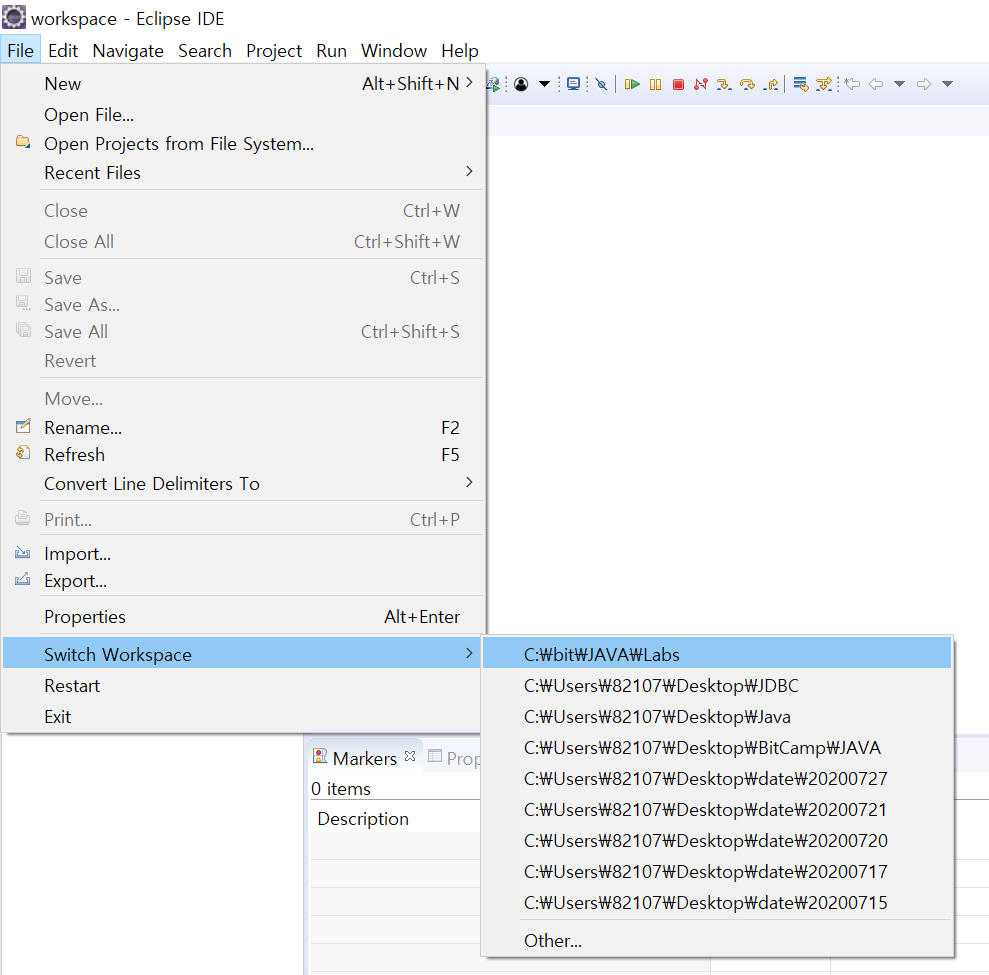Select the Markers view tab
This screenshot has width=989, height=975.
pos(365,758)
